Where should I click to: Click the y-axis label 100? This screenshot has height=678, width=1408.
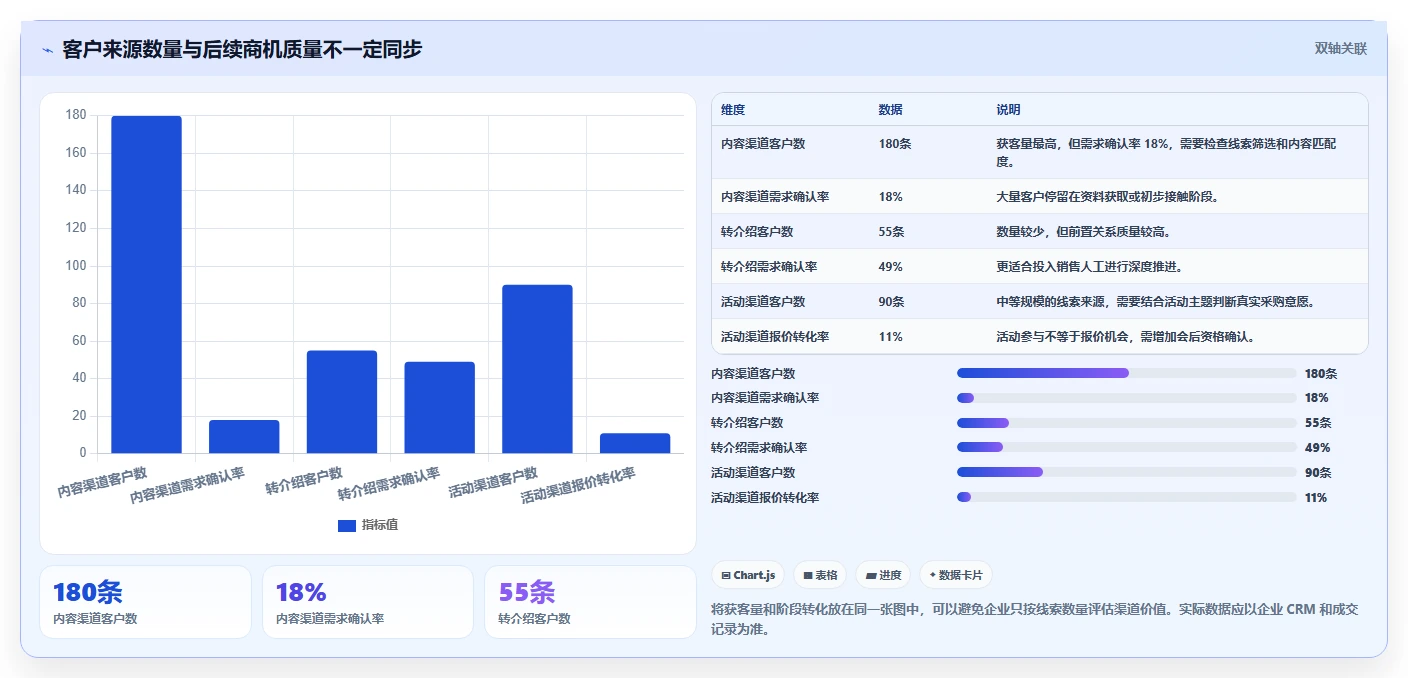point(76,266)
